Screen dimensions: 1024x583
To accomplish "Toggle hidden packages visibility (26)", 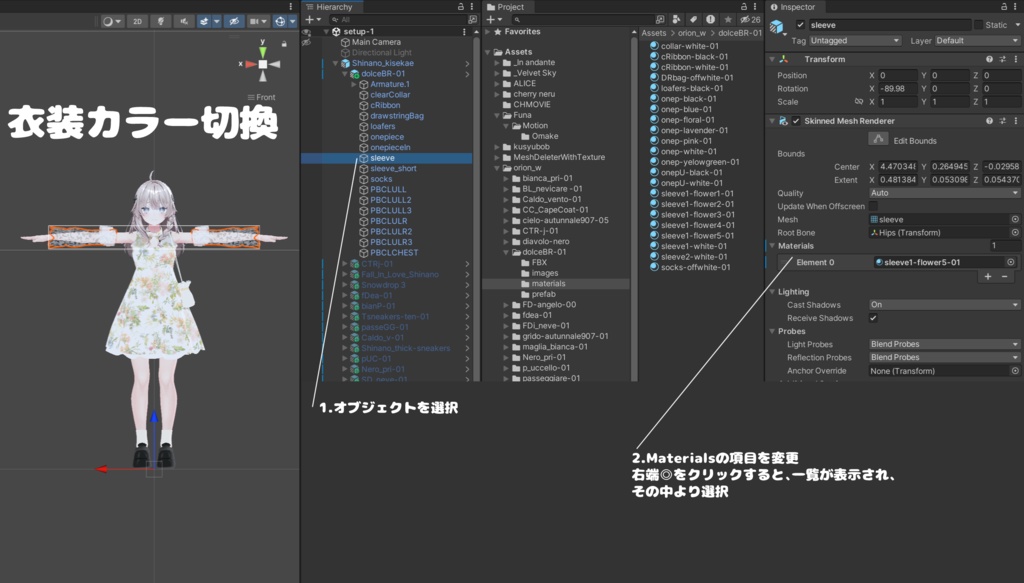I will coord(750,20).
